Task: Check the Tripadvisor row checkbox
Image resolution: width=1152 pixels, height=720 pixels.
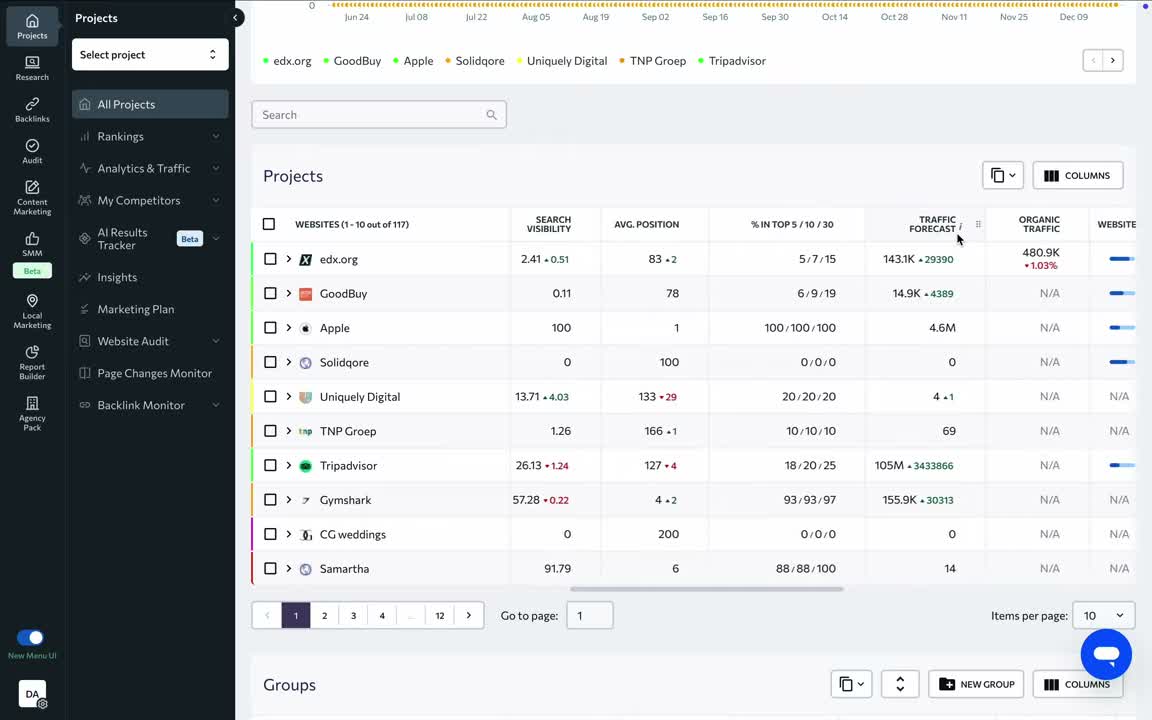Action: click(270, 465)
